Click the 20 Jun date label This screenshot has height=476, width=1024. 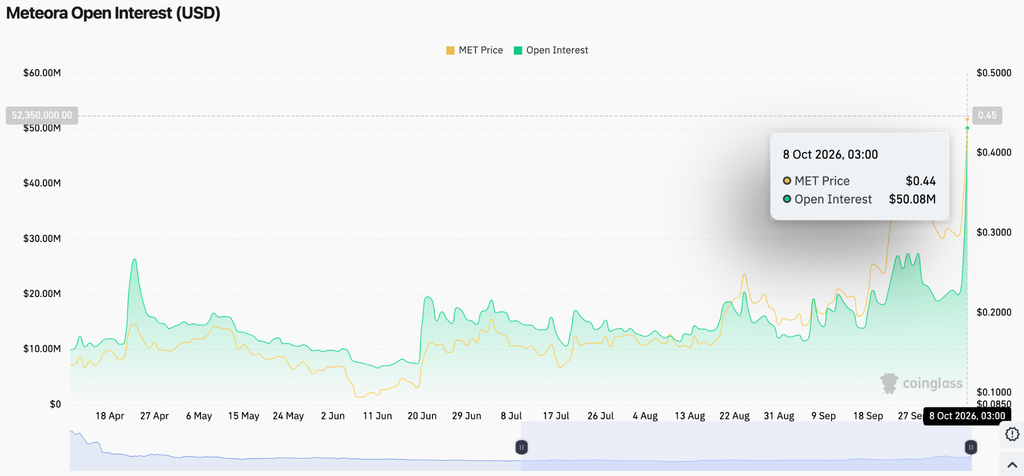(421, 416)
